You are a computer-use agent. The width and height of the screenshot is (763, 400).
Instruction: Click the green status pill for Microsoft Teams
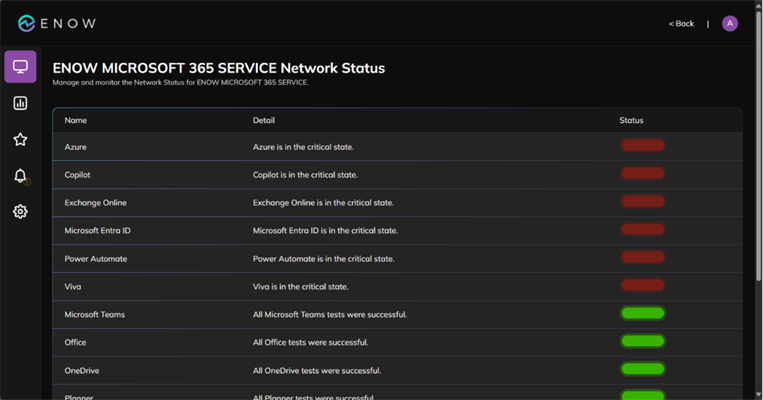[643, 313]
